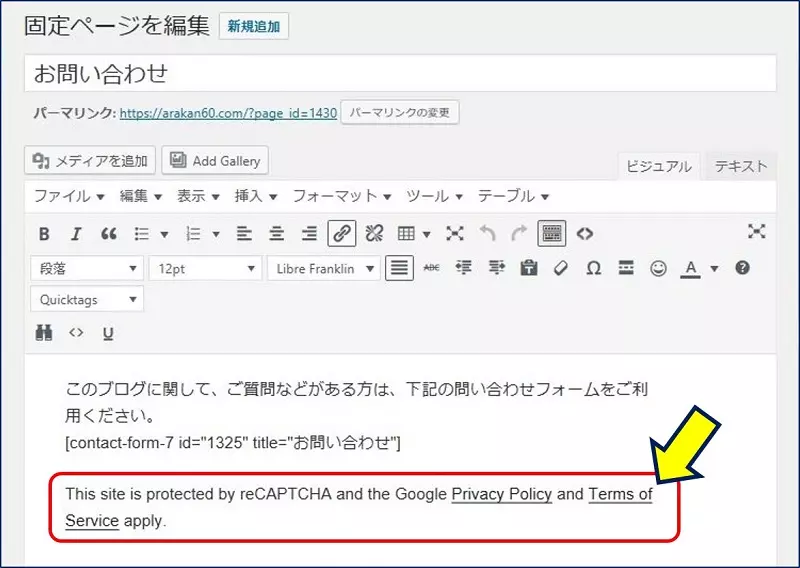This screenshot has height=568, width=800.
Task: Open the テーブル menu
Action: click(513, 196)
